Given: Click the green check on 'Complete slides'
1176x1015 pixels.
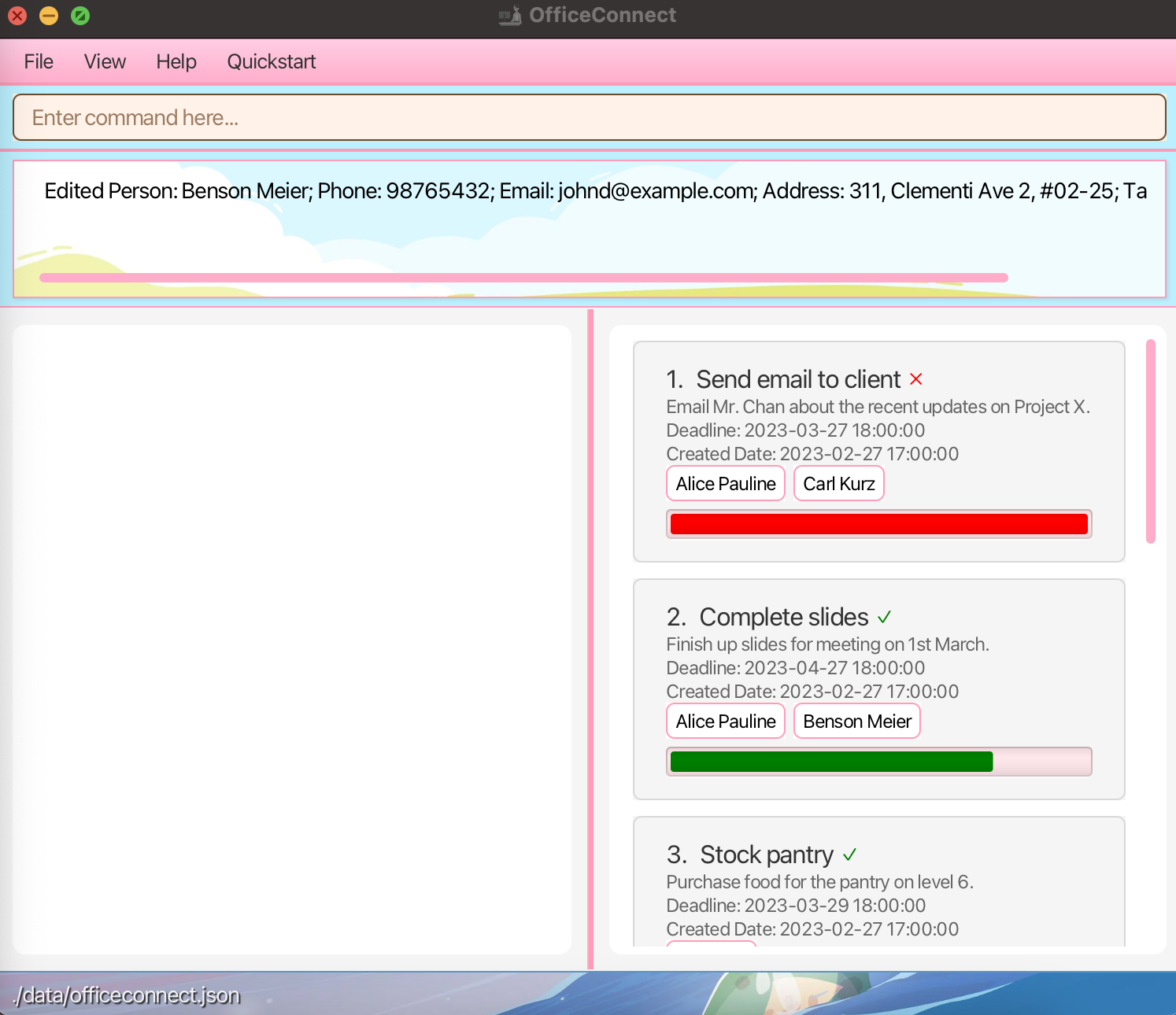Looking at the screenshot, I should [884, 617].
